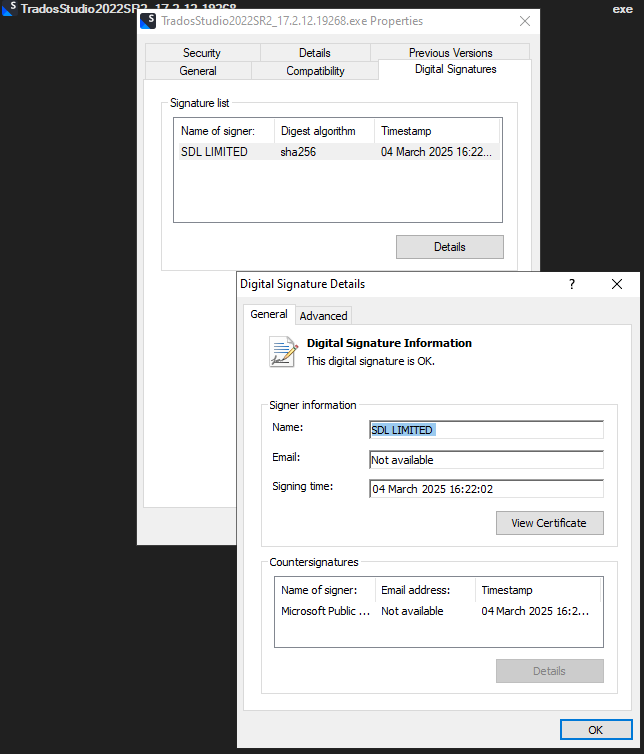This screenshot has height=754, width=644.
Task: Click the sha256 digest algorithm cell
Action: (298, 152)
